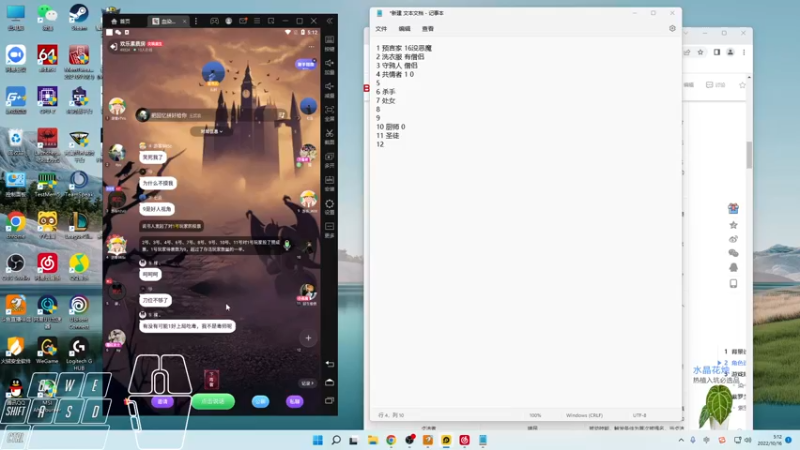Open multi-instance 多开 in emulator sidebar

[x=330, y=160]
